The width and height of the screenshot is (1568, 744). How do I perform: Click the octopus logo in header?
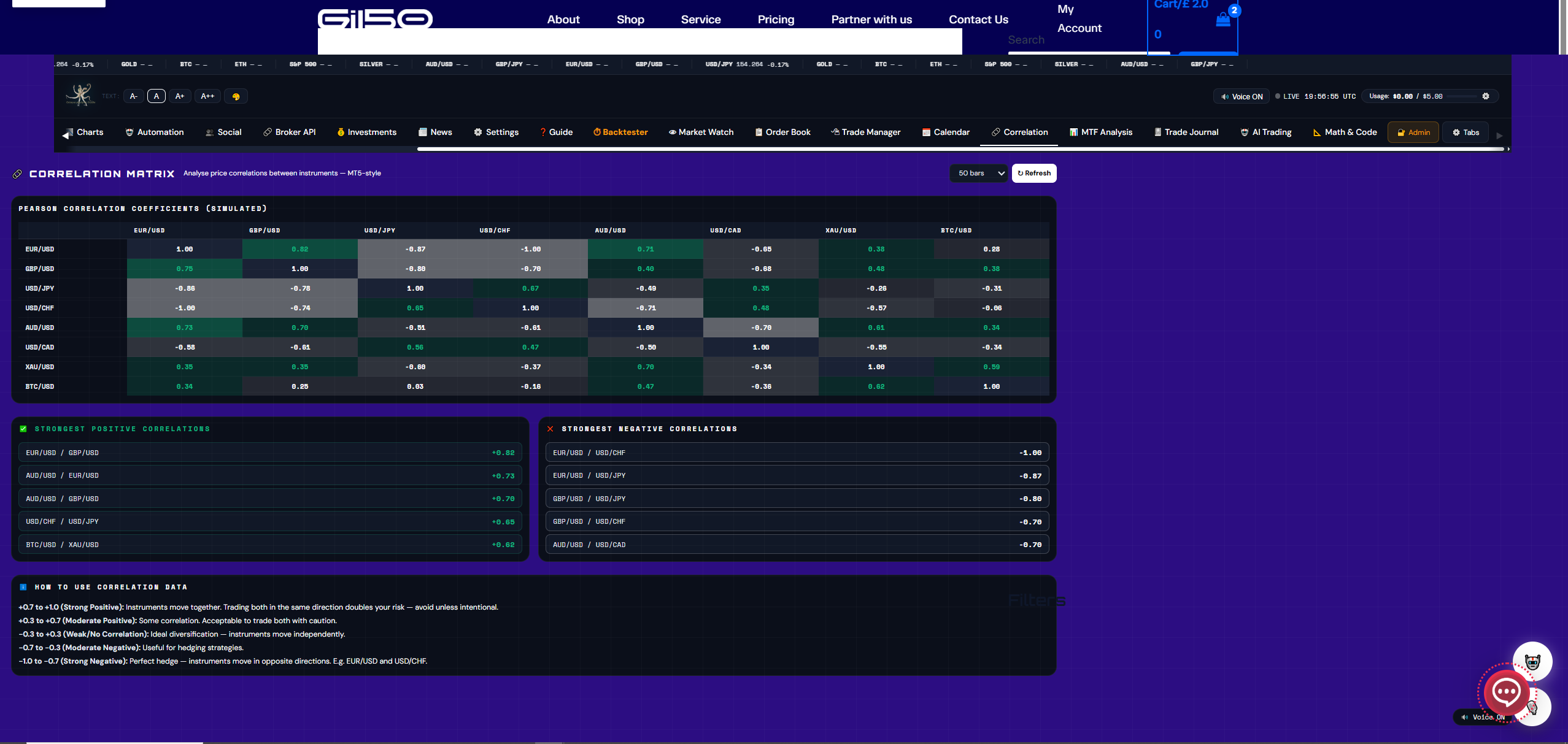tap(80, 95)
